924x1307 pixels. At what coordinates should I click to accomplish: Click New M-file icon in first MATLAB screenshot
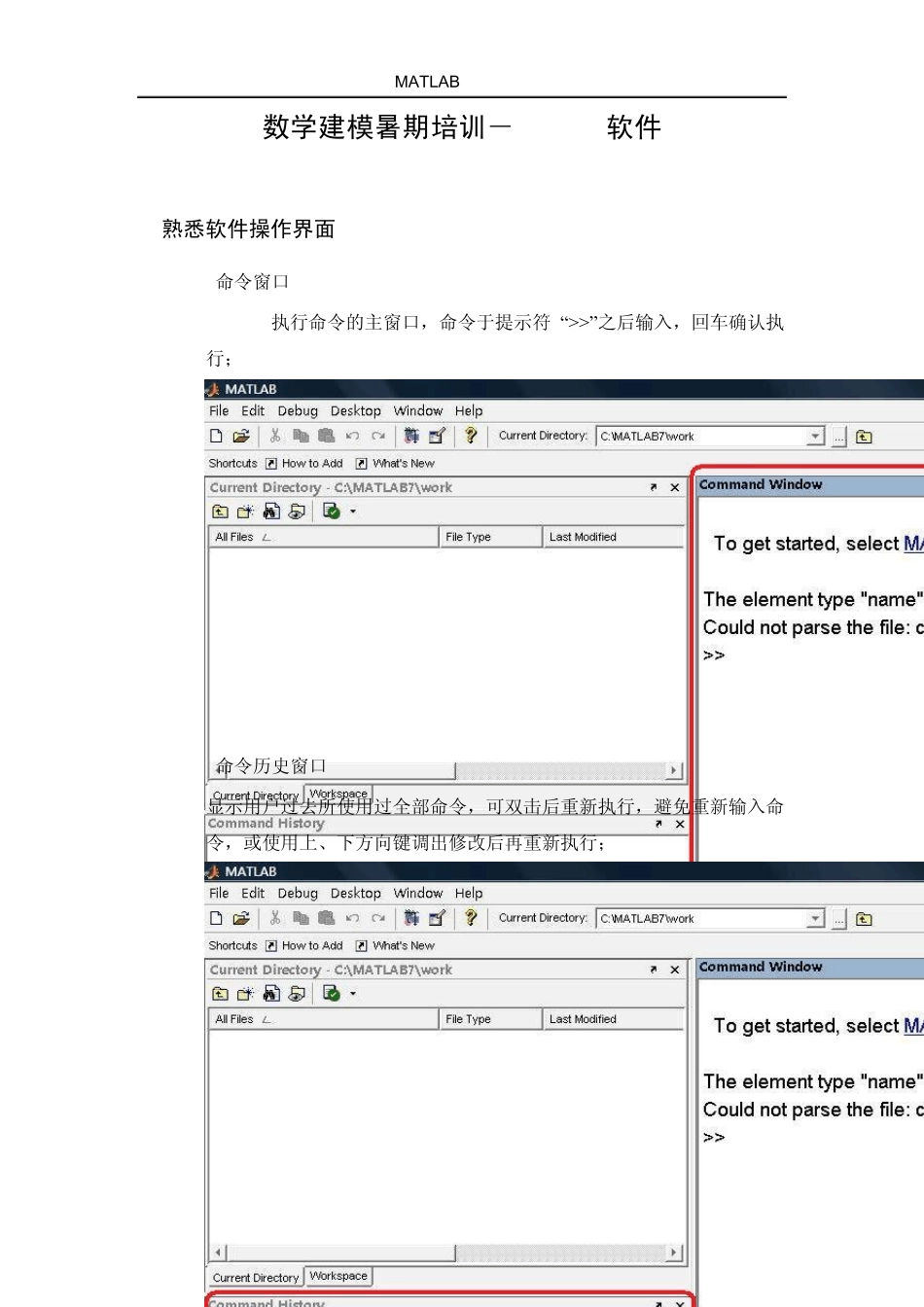217,436
